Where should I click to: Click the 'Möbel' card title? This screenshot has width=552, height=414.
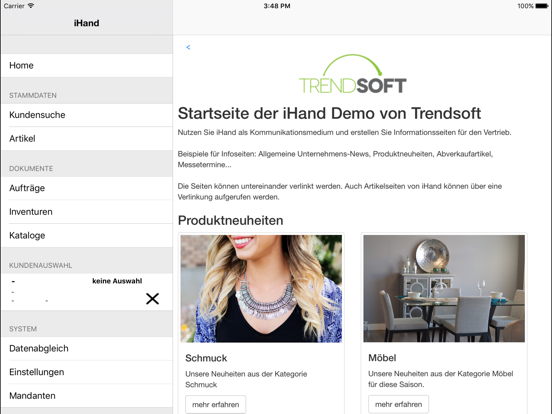382,358
